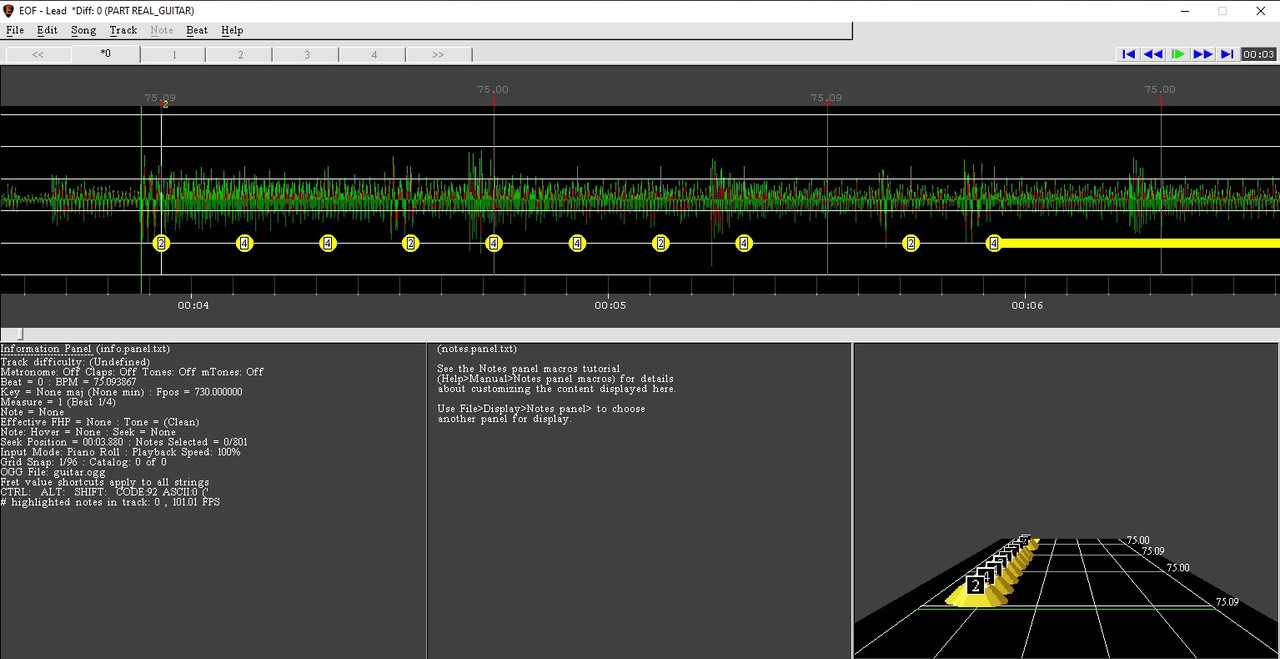Screen dimensions: 1280x659
Task: Open the Beat menu
Action: pyautogui.click(x=197, y=30)
